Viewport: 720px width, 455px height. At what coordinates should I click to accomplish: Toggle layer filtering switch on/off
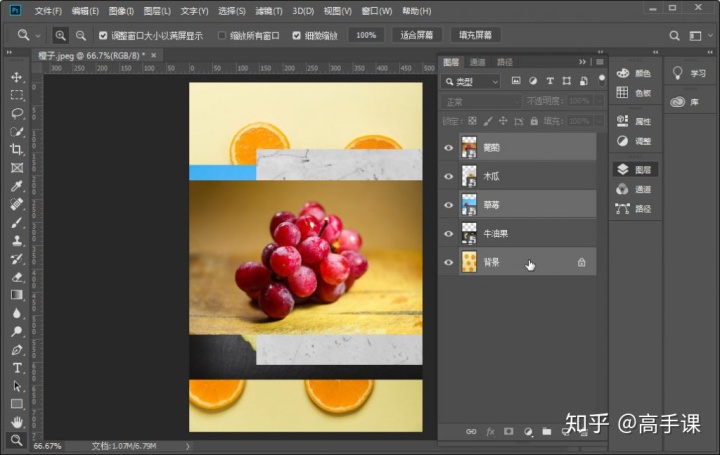click(602, 80)
